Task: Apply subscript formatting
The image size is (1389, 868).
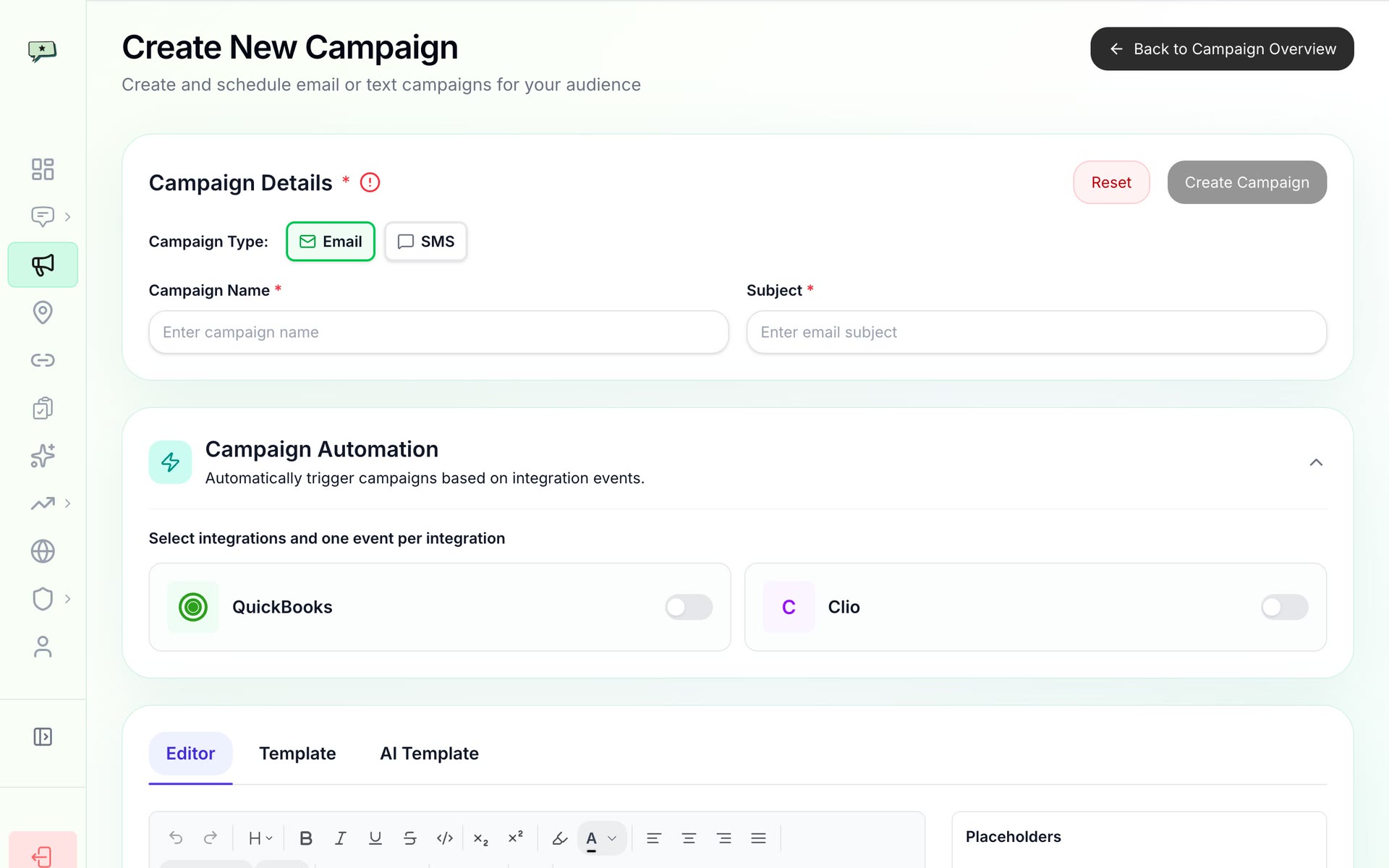Action: click(x=481, y=838)
